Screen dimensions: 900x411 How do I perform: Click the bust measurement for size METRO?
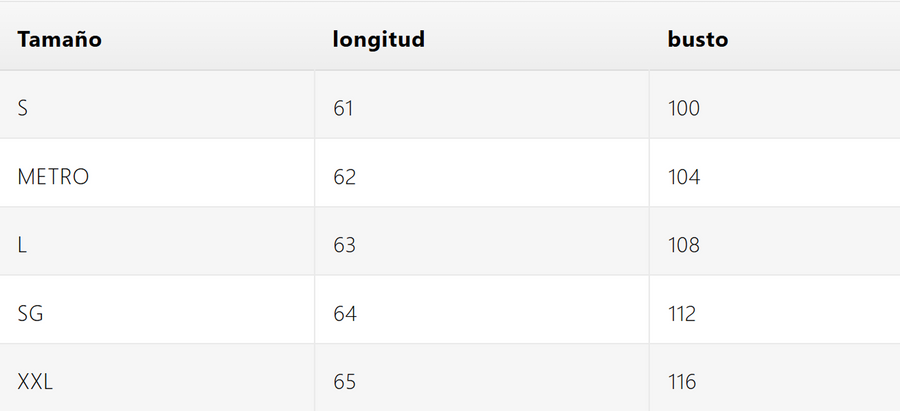tap(684, 177)
